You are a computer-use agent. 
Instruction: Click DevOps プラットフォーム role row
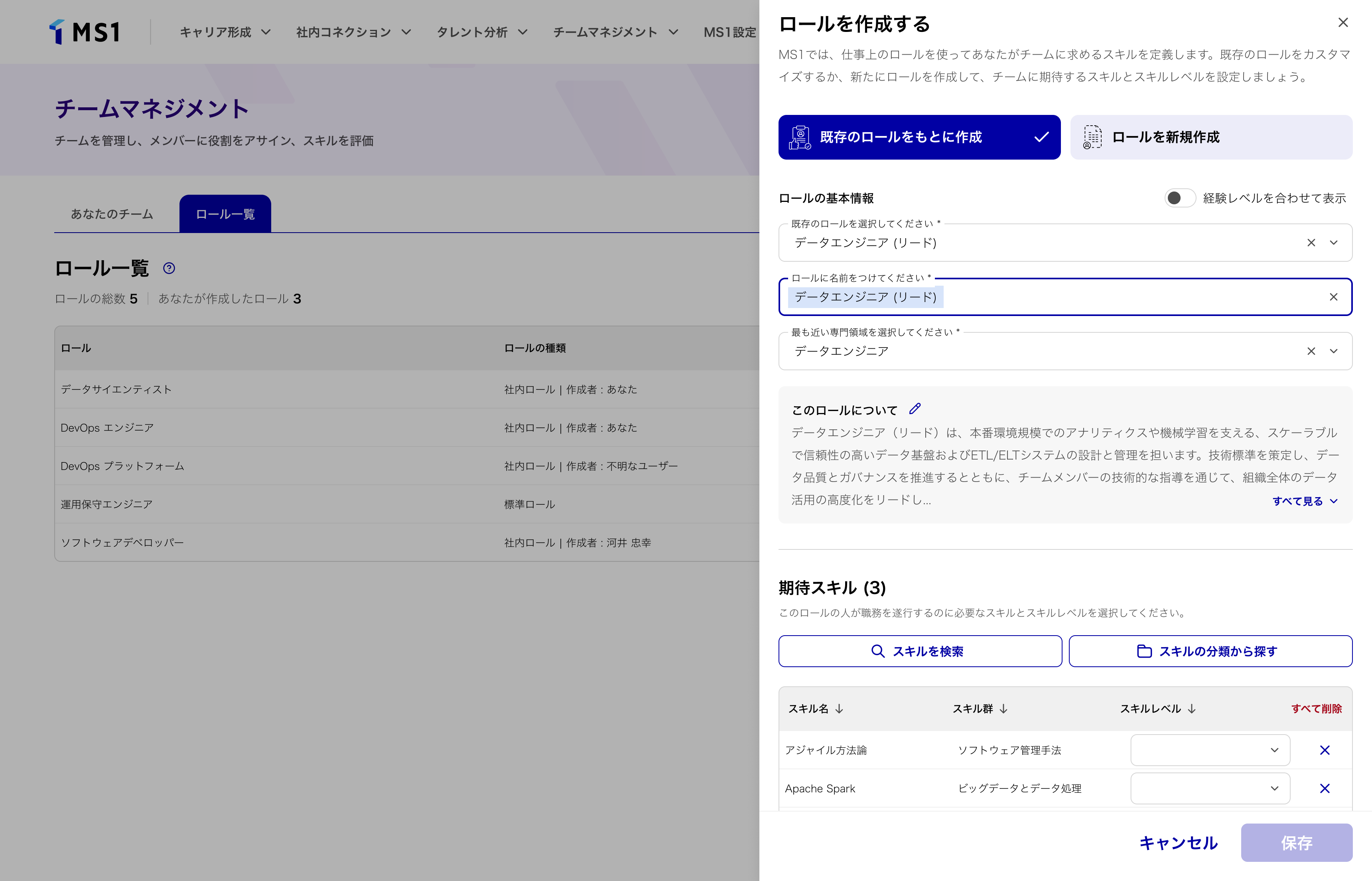(407, 466)
